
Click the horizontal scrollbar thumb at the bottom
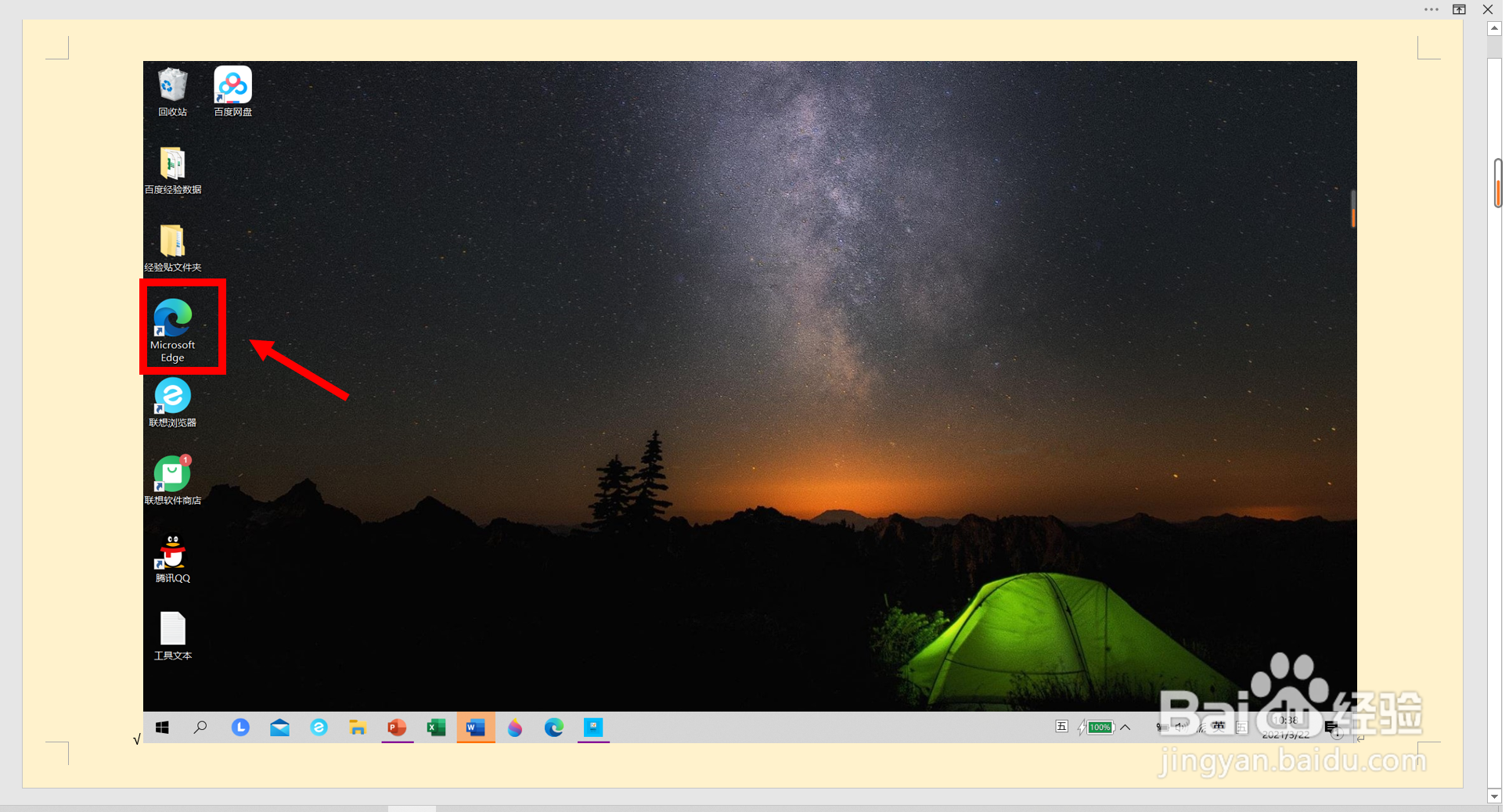tap(412, 808)
